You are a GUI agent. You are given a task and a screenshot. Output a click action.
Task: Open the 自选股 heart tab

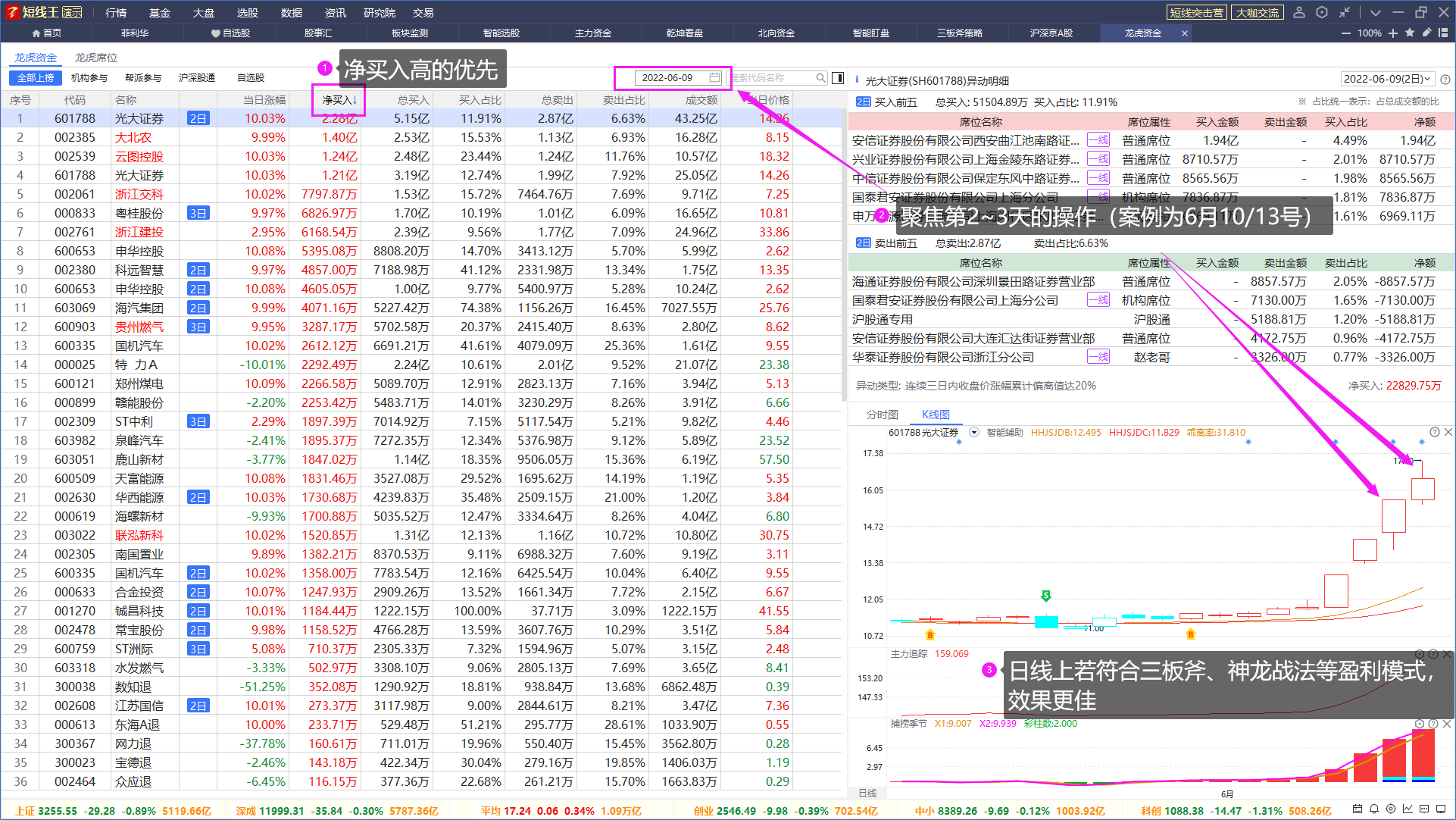pyautogui.click(x=230, y=33)
